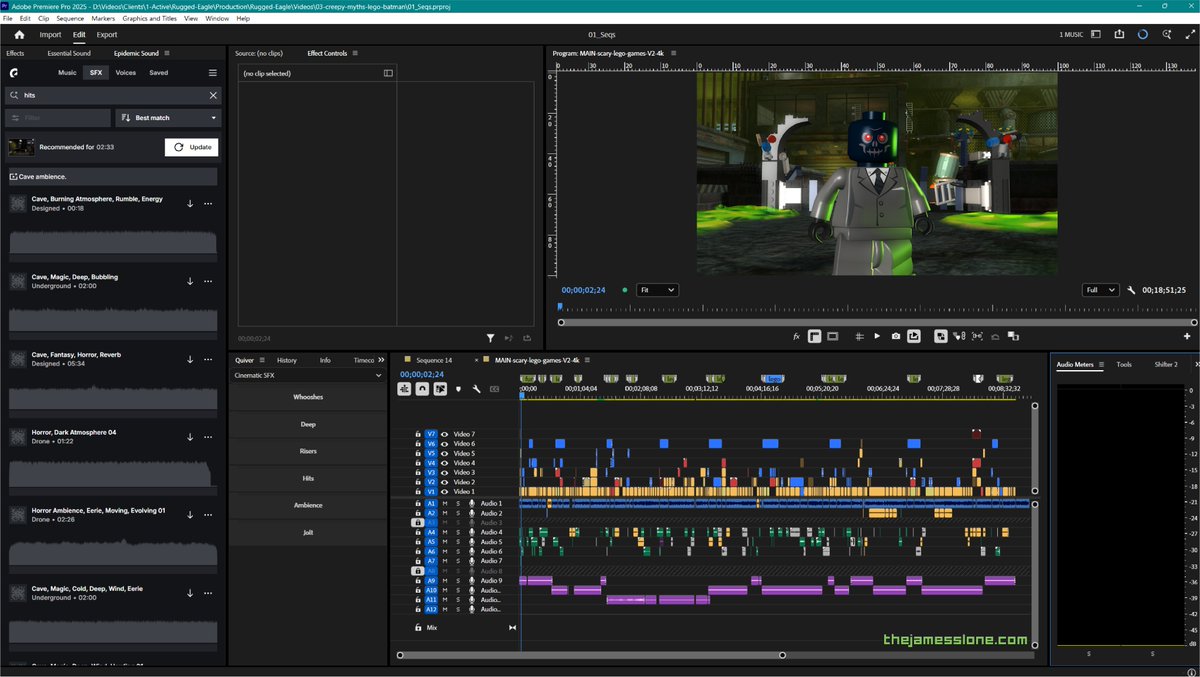Download the Cave, Burning Atmosphere sound
The height and width of the screenshot is (677, 1200).
tap(190, 203)
